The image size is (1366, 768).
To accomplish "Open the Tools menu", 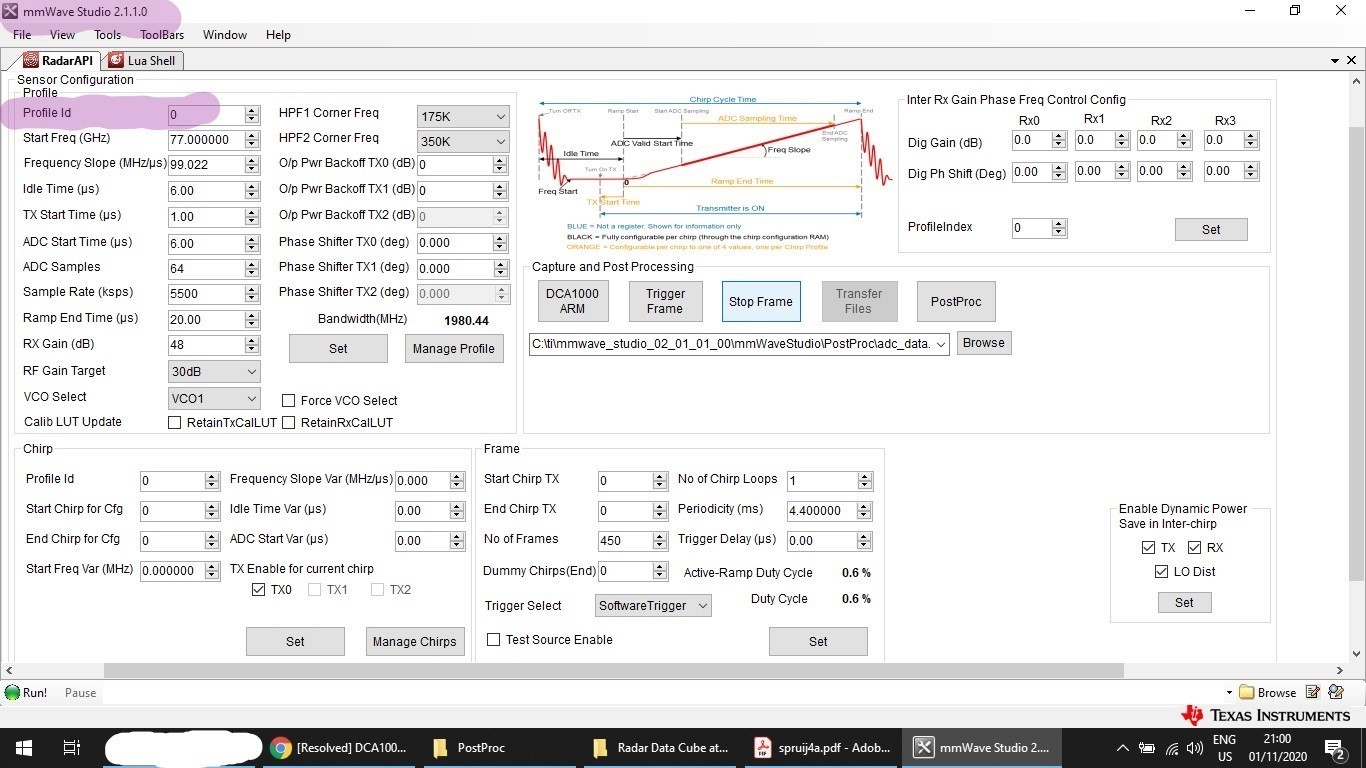I will 107,35.
